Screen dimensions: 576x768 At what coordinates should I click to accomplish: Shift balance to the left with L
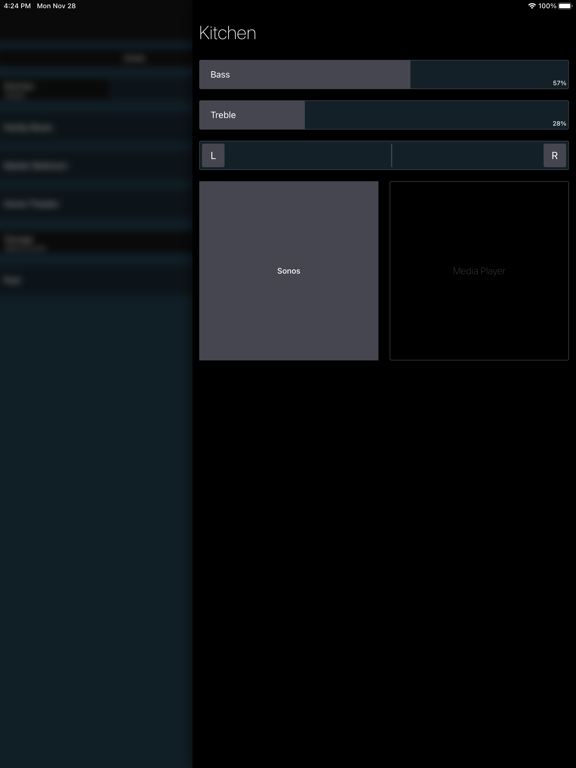213,156
